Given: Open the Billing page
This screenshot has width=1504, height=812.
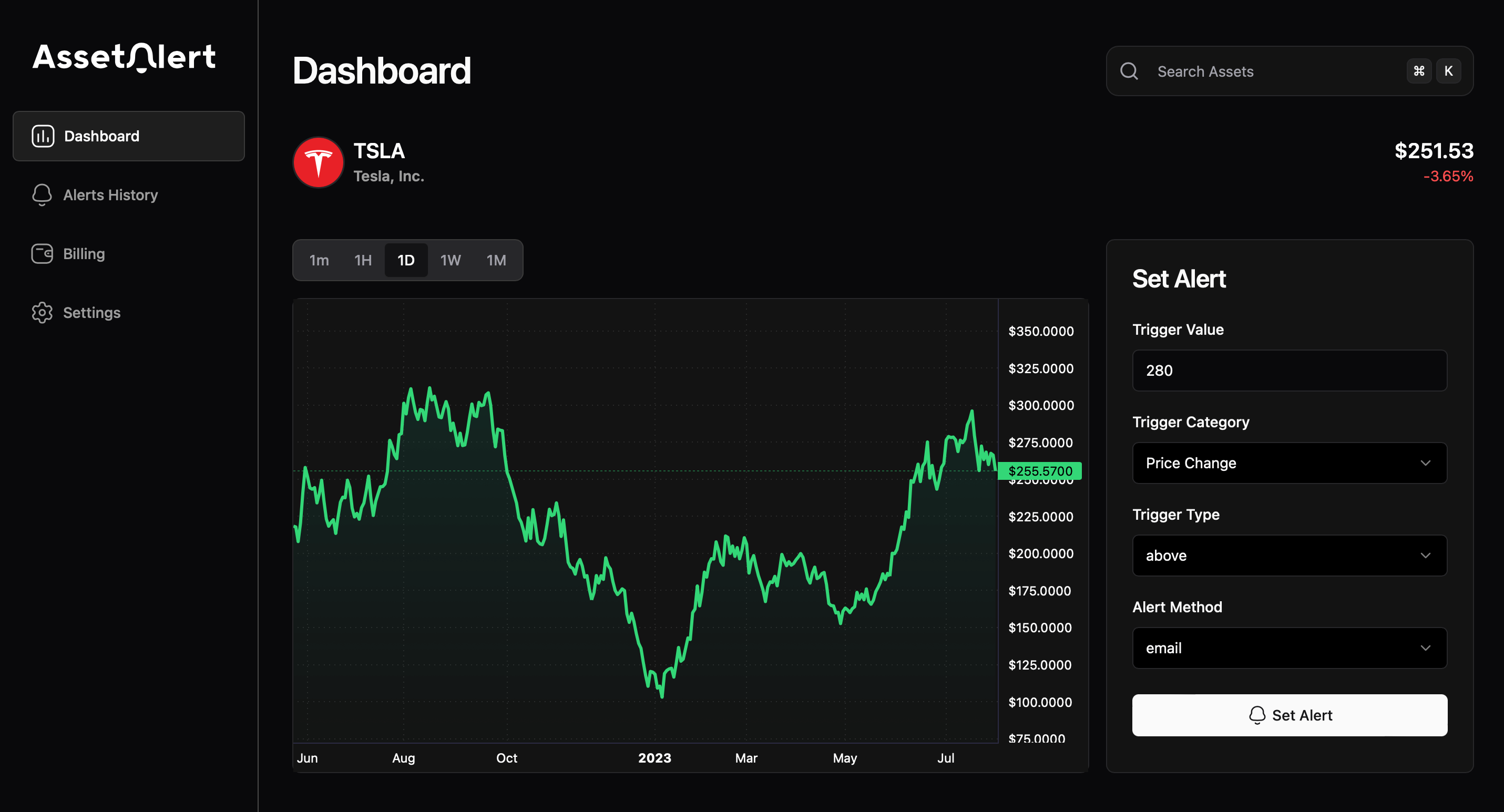Looking at the screenshot, I should (x=84, y=254).
